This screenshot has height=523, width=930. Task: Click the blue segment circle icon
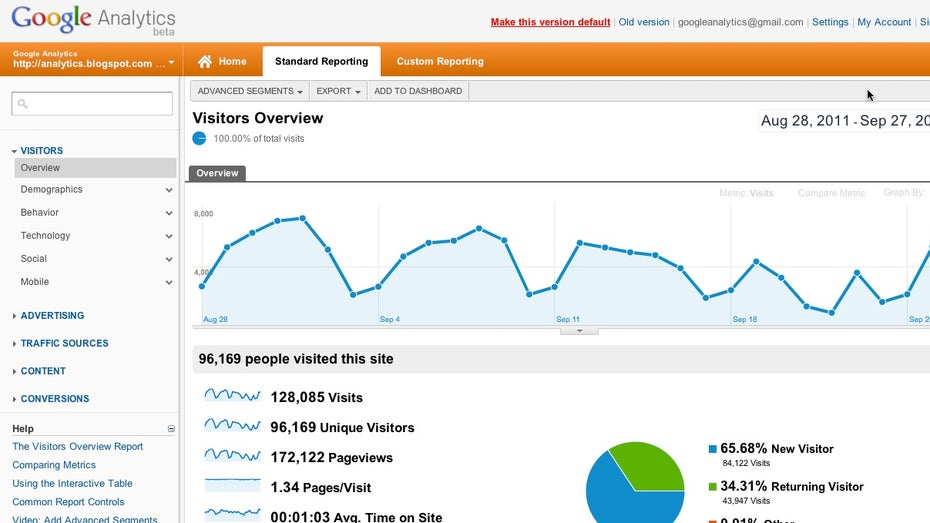(199, 138)
